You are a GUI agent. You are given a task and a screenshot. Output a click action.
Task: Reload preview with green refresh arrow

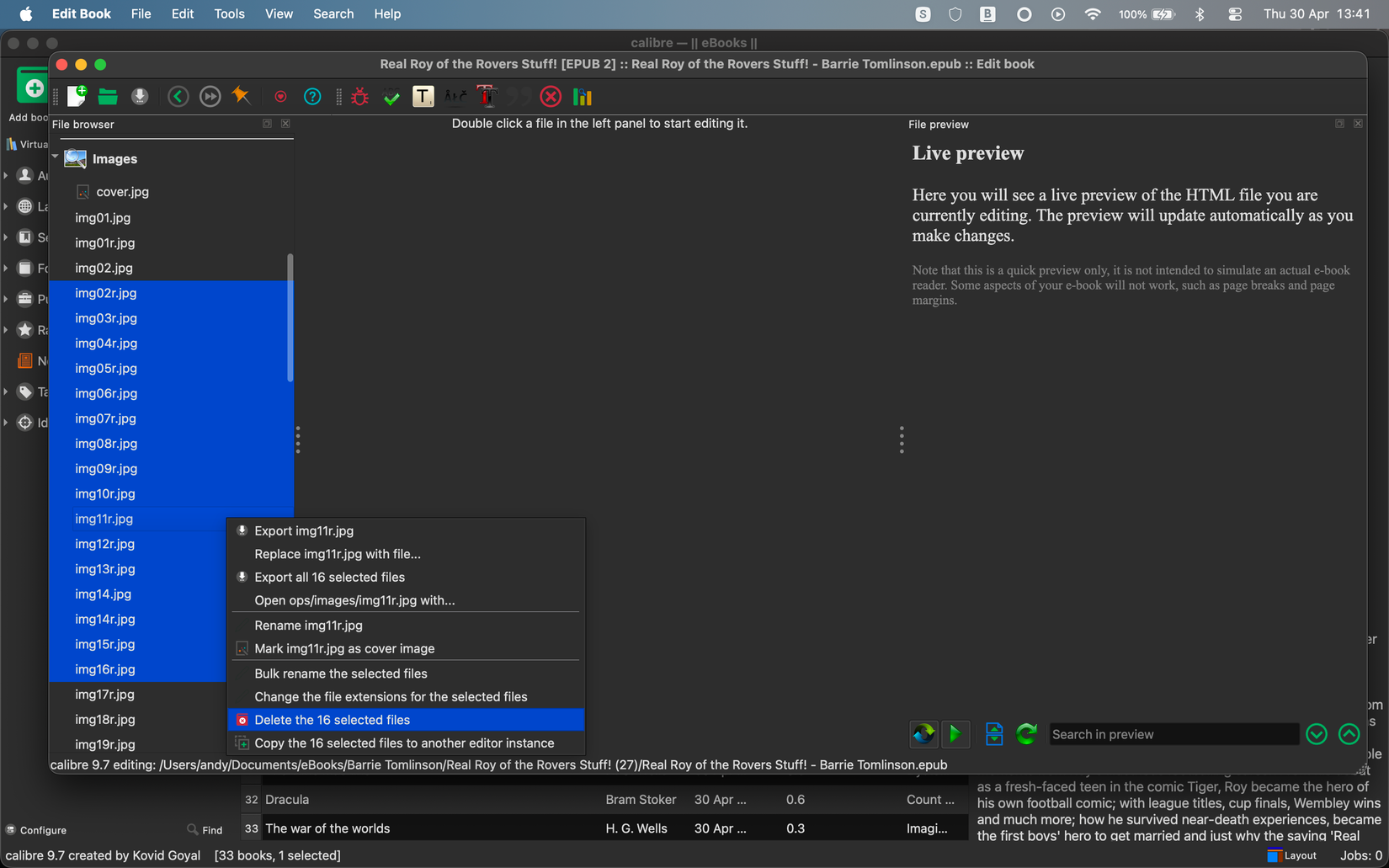point(1026,734)
